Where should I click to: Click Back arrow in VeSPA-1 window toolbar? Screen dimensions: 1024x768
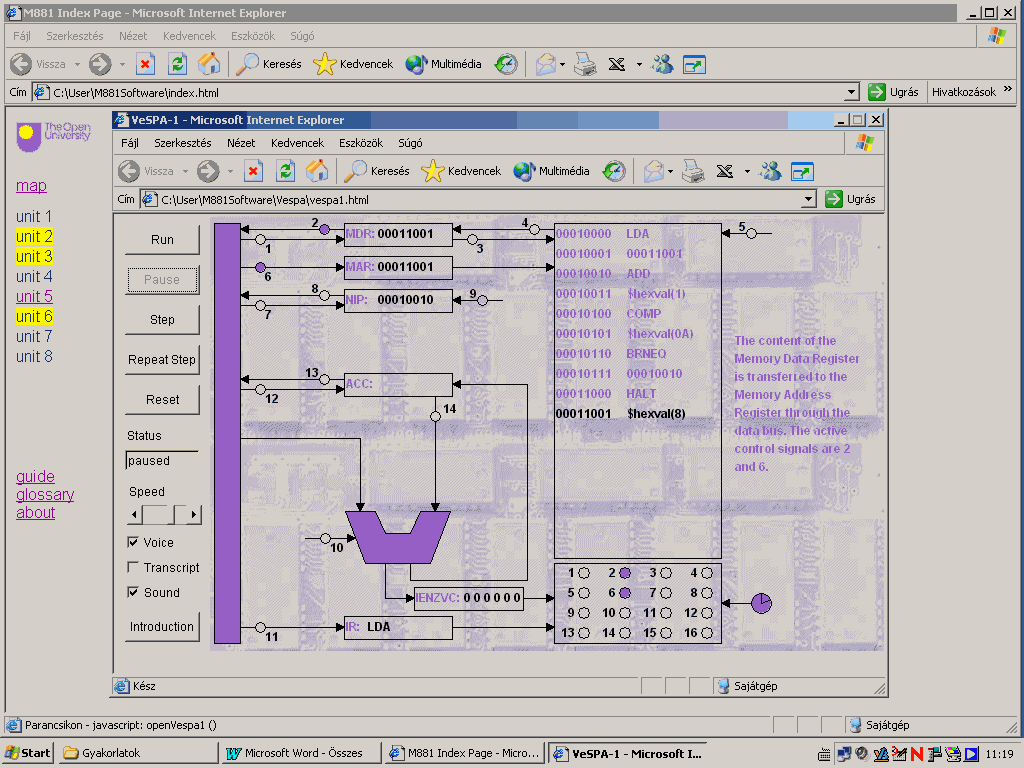coord(129,171)
